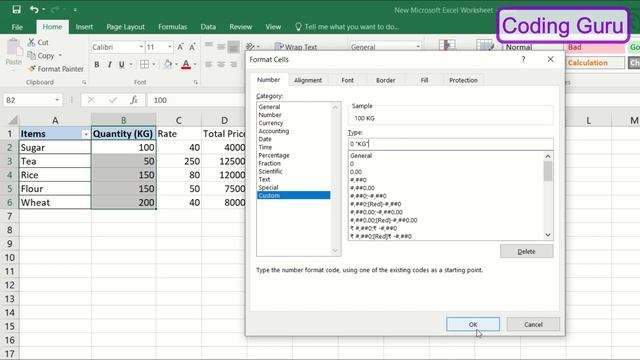Open the Underline style dropdown arrow
The width and height of the screenshot is (640, 360).
click(131, 64)
